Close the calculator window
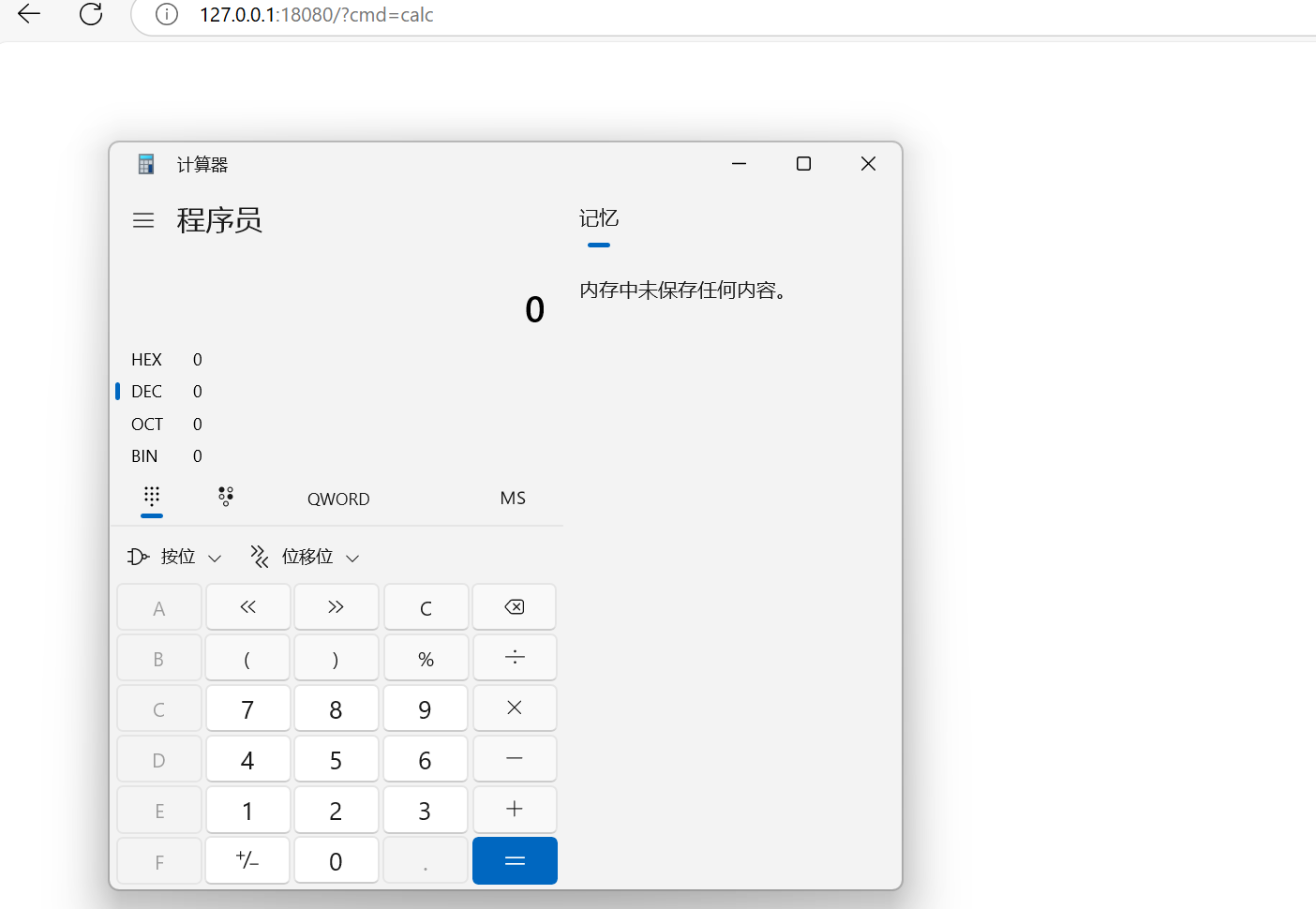Viewport: 1316px width, 909px height. 868,164
